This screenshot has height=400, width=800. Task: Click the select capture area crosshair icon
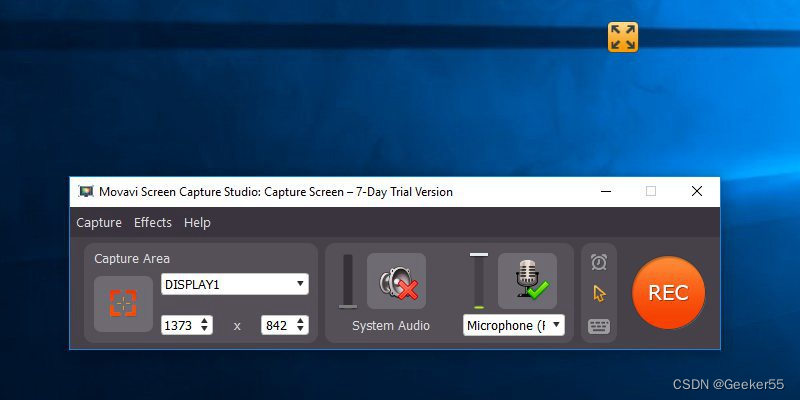[x=123, y=304]
